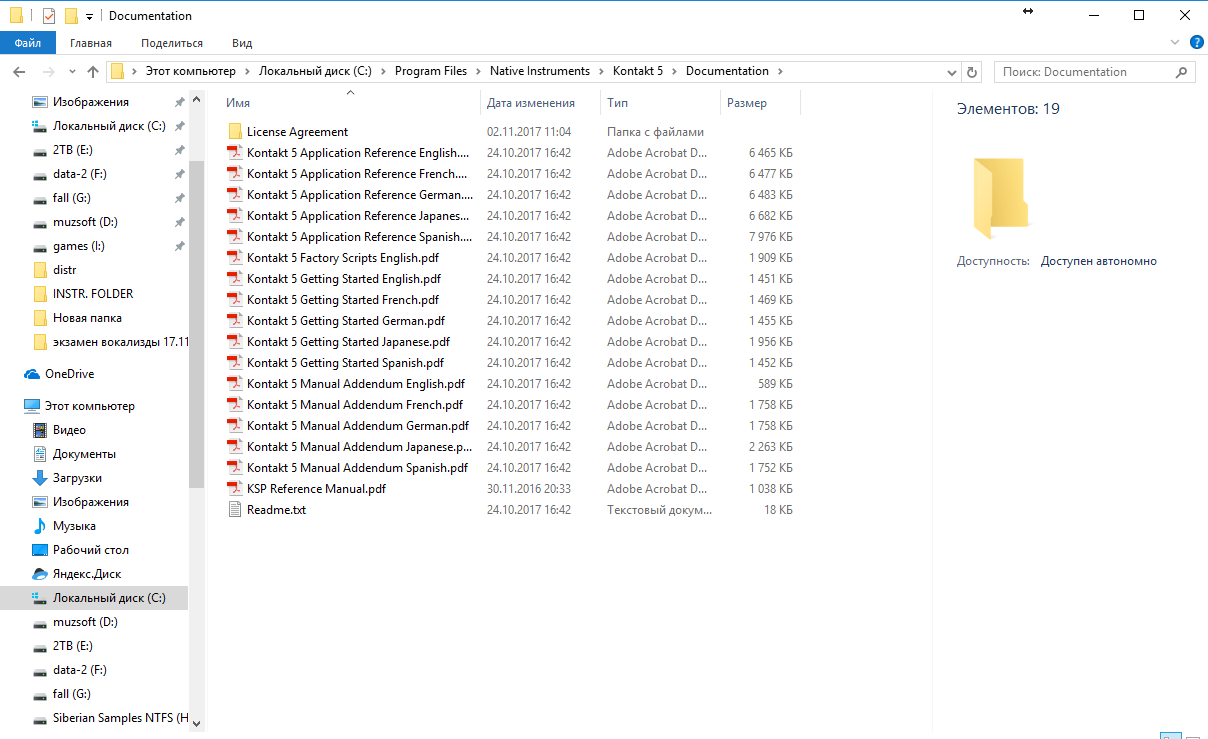Open INSTR. FOLDER in sidebar
The height and width of the screenshot is (739, 1208).
point(94,294)
